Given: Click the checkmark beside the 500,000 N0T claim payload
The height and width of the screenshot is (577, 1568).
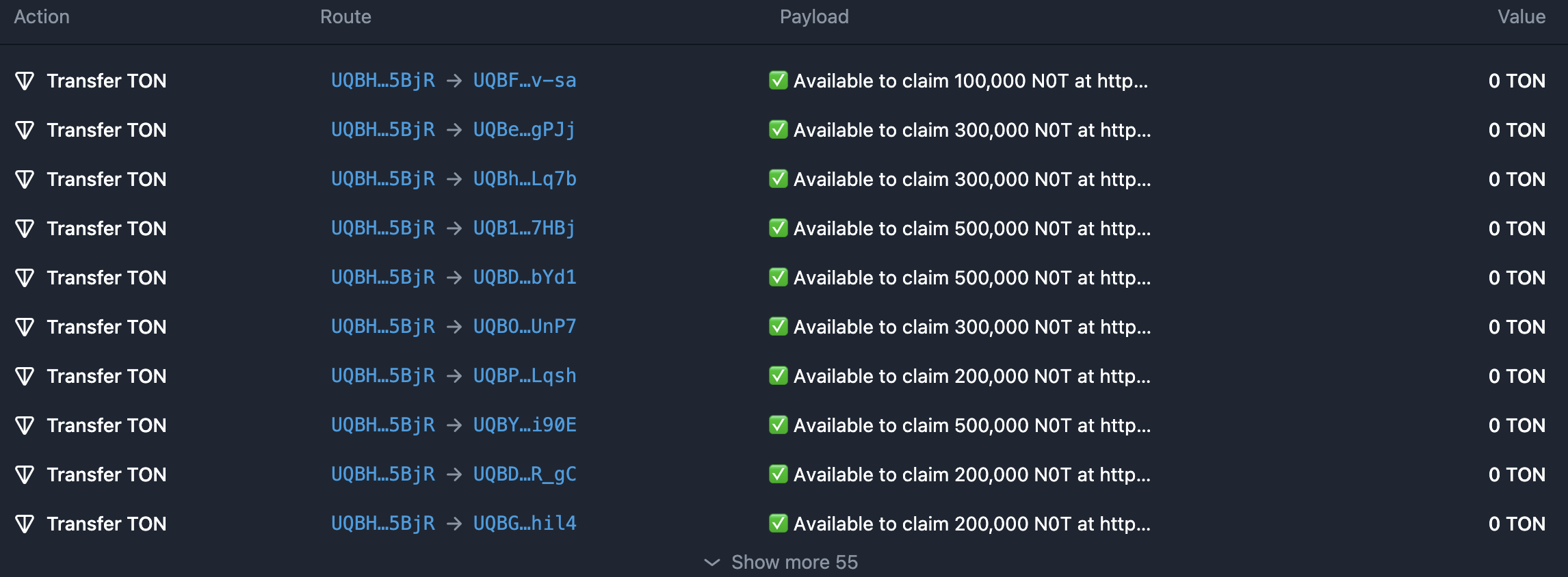Looking at the screenshot, I should [778, 228].
